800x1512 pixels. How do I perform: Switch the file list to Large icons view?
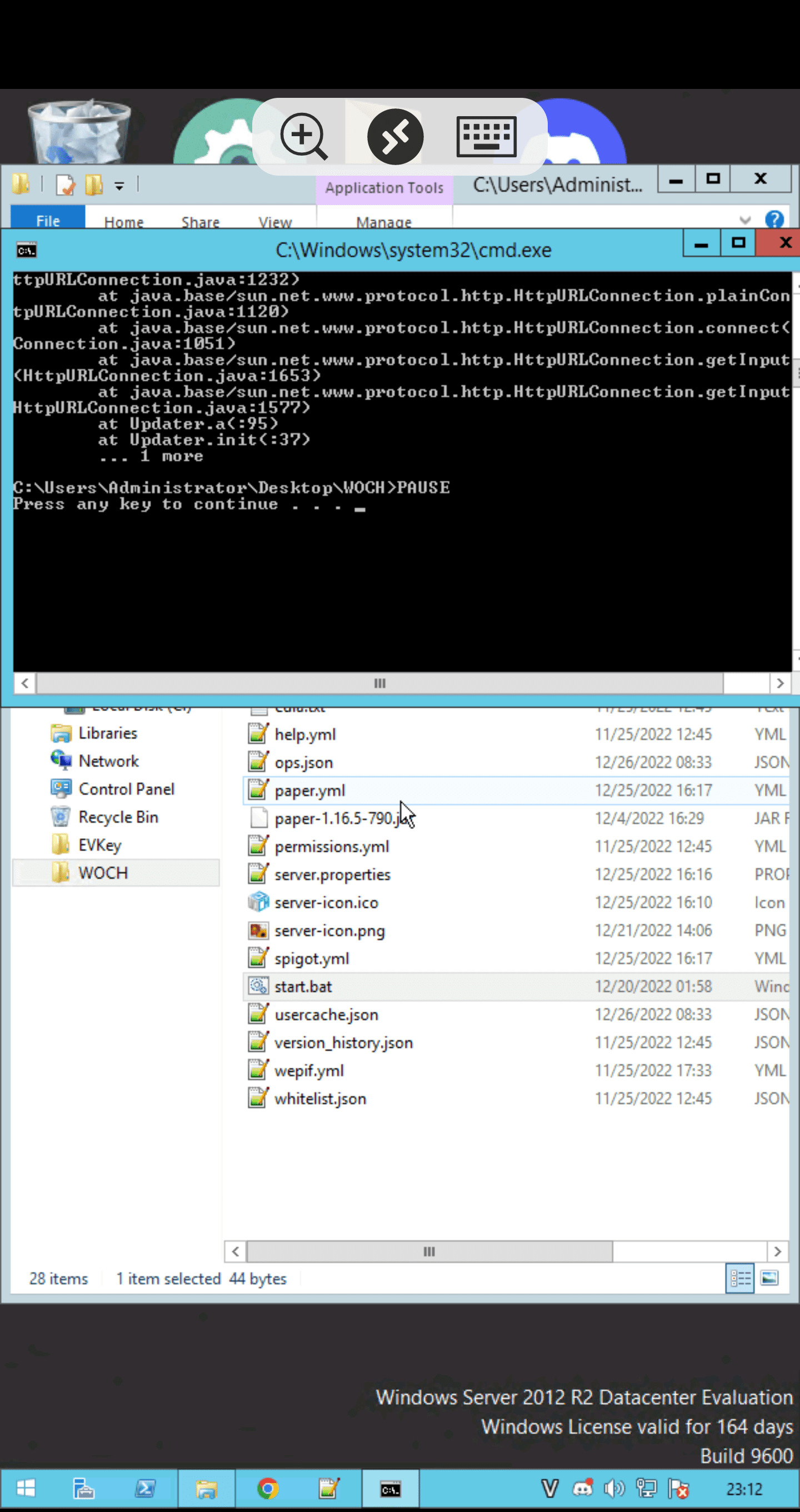tap(769, 1278)
